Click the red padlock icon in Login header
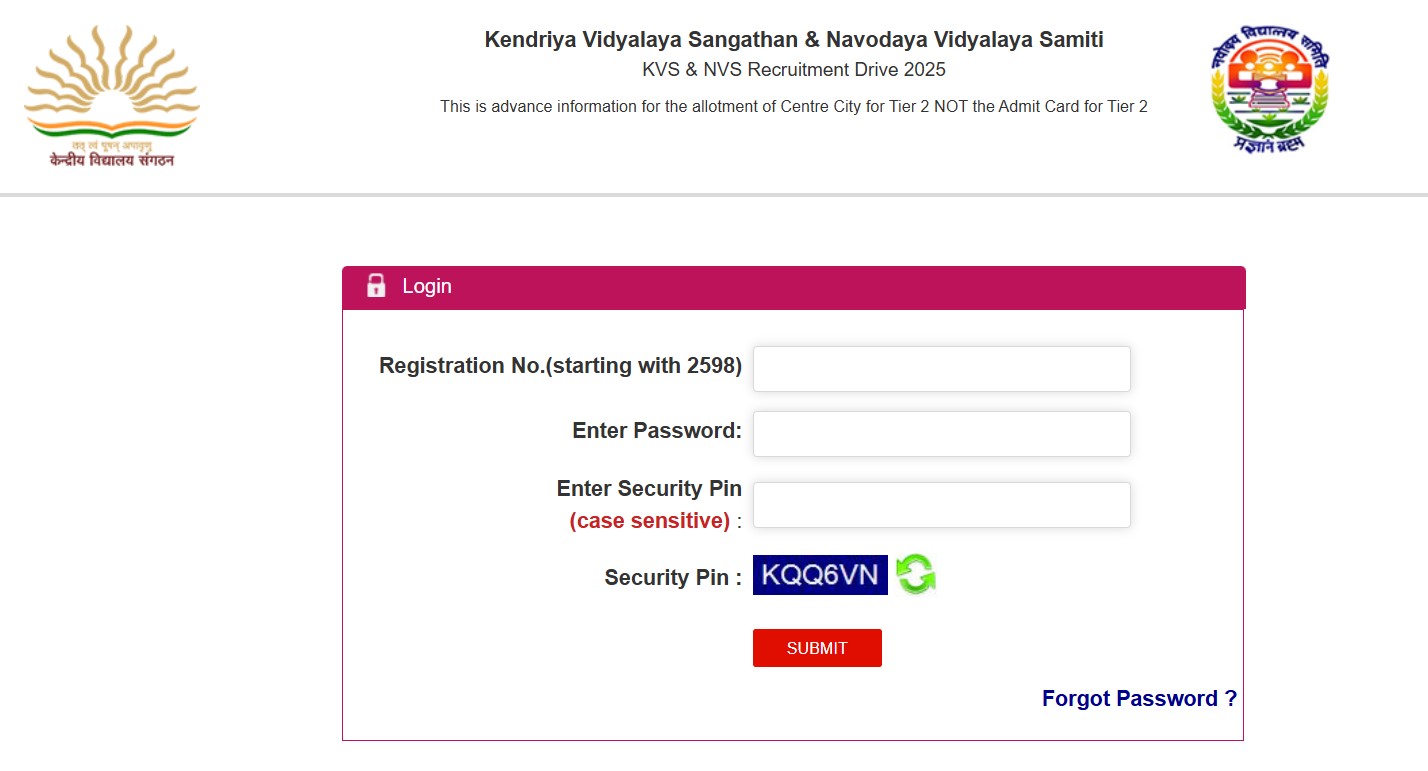The height and width of the screenshot is (771, 1428). click(x=376, y=286)
